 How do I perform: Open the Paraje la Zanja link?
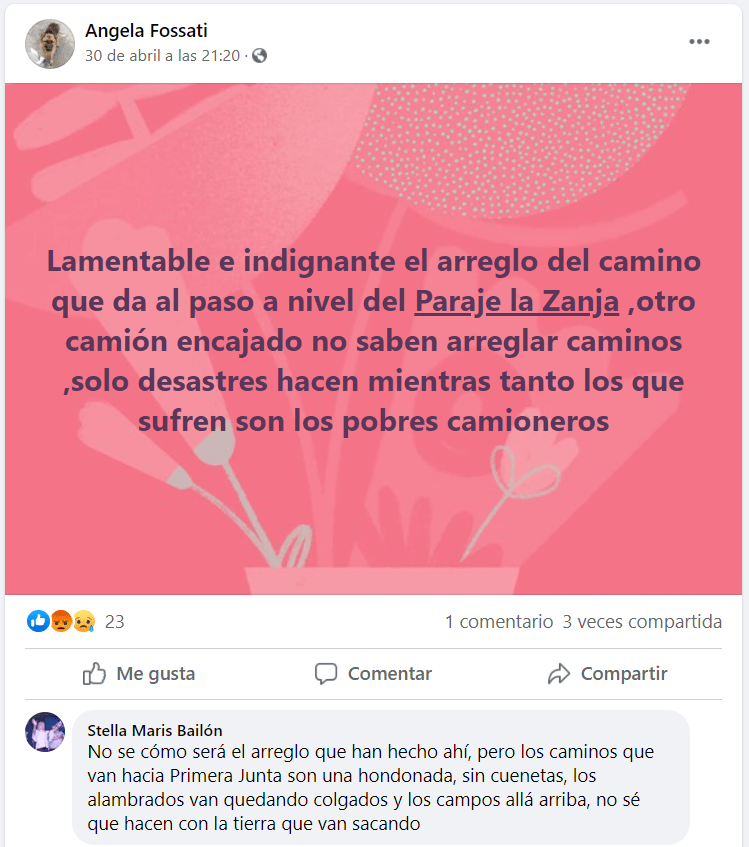(x=517, y=301)
